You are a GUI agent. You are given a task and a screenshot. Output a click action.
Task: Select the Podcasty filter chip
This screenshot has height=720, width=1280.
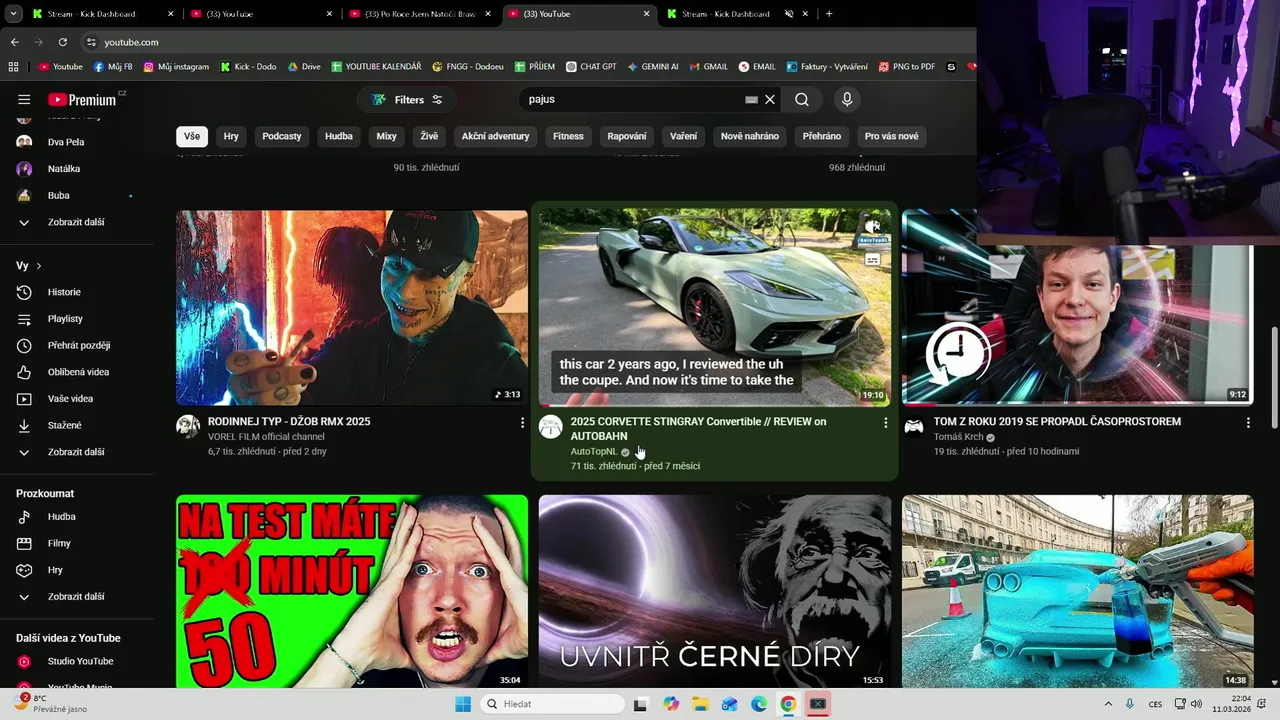coord(282,136)
